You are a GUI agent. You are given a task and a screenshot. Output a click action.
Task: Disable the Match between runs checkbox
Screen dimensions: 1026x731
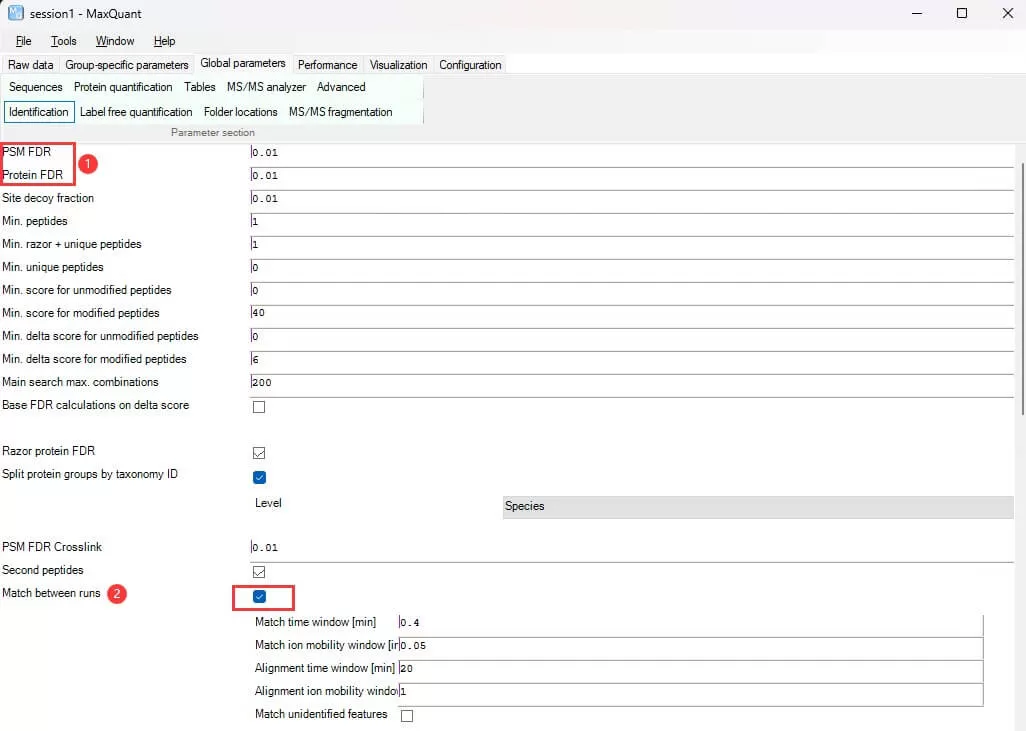click(x=259, y=597)
